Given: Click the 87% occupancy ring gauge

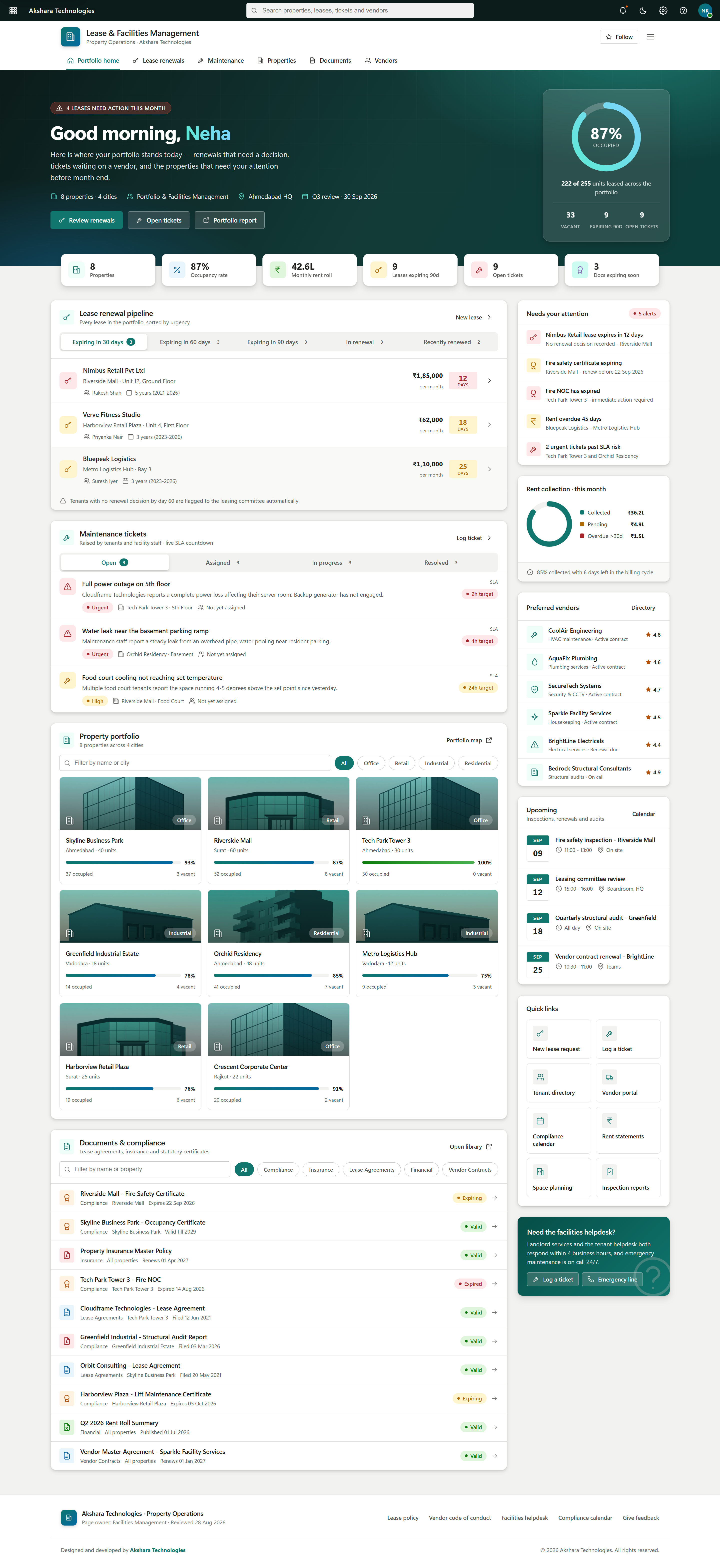Looking at the screenshot, I should click(606, 137).
